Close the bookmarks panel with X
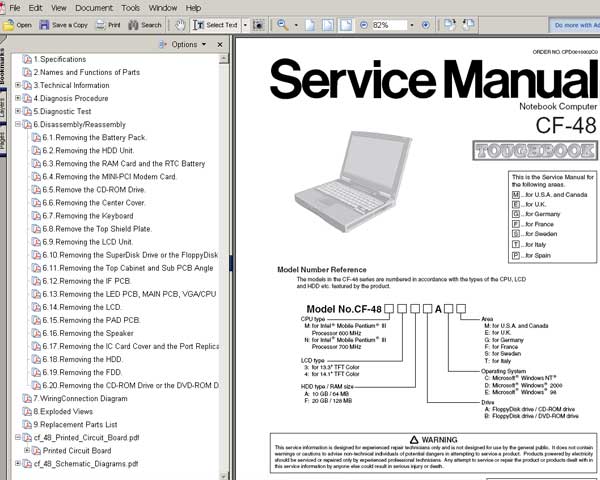The width and height of the screenshot is (600, 480). pyautogui.click(x=220, y=45)
